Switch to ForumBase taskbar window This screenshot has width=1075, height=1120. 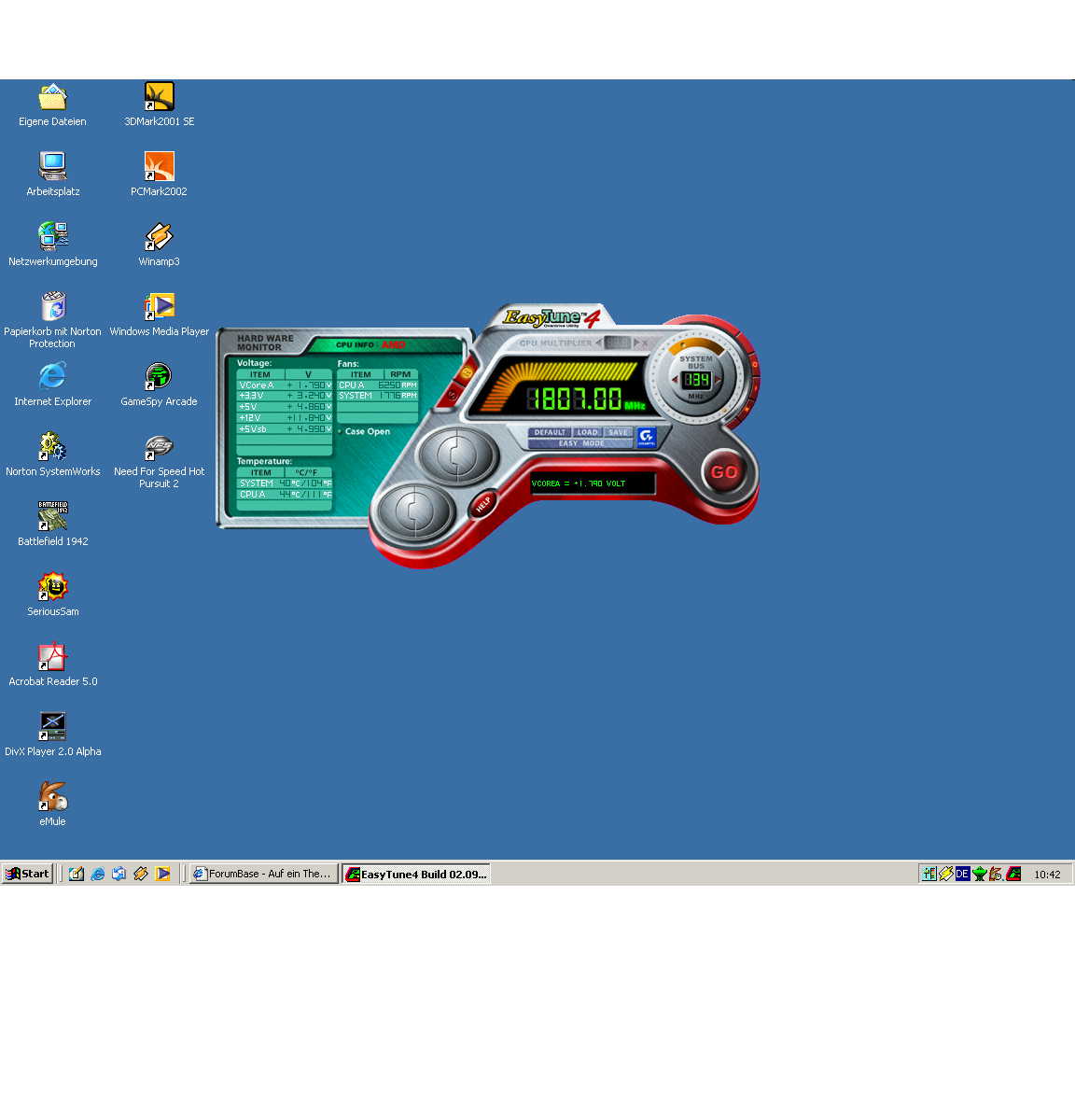click(x=263, y=874)
